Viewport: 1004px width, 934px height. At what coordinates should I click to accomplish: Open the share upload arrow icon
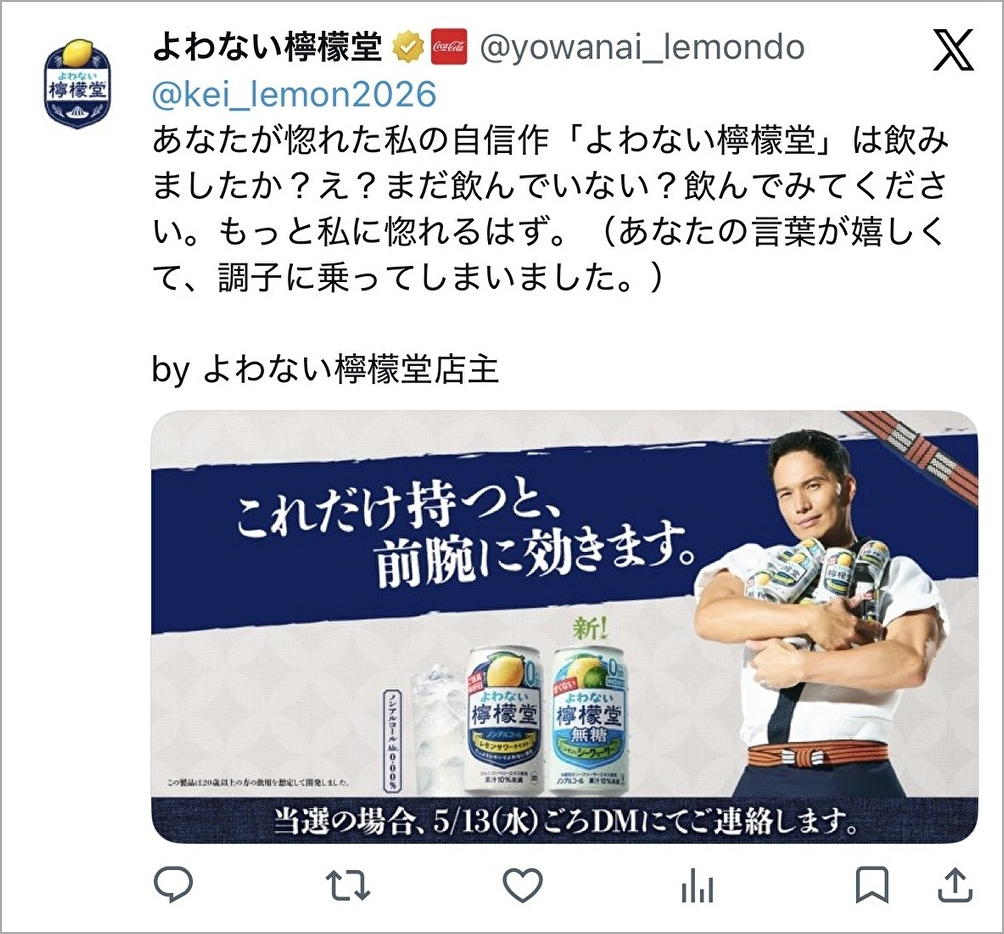[955, 885]
